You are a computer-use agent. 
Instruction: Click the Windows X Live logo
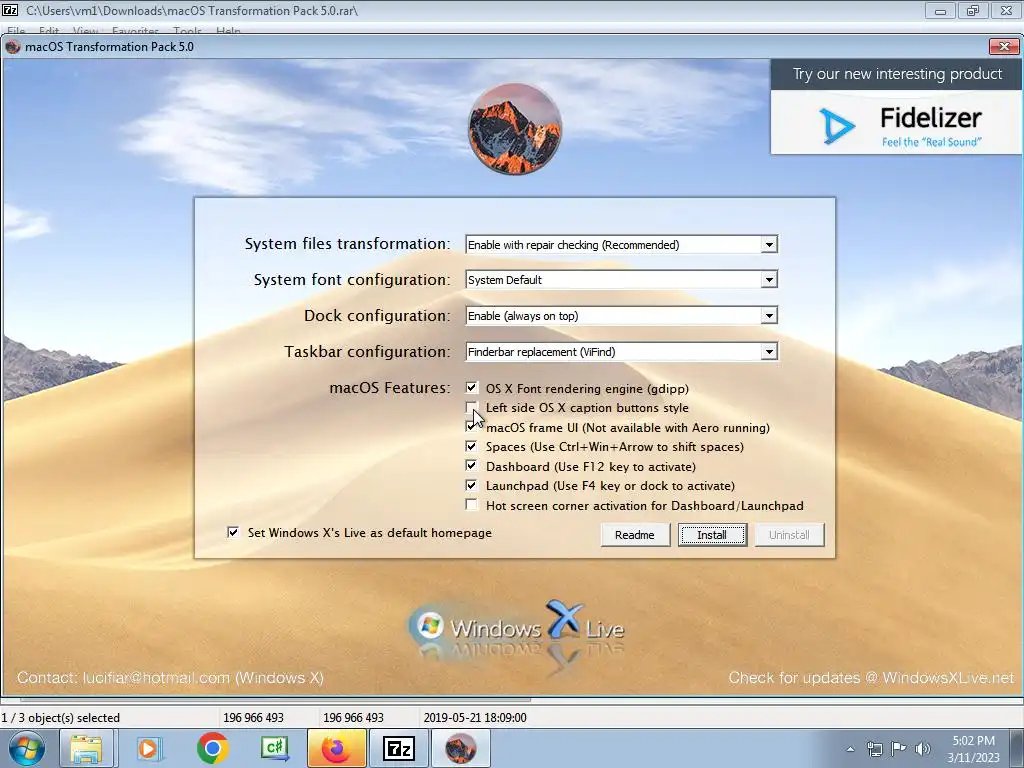[516, 628]
